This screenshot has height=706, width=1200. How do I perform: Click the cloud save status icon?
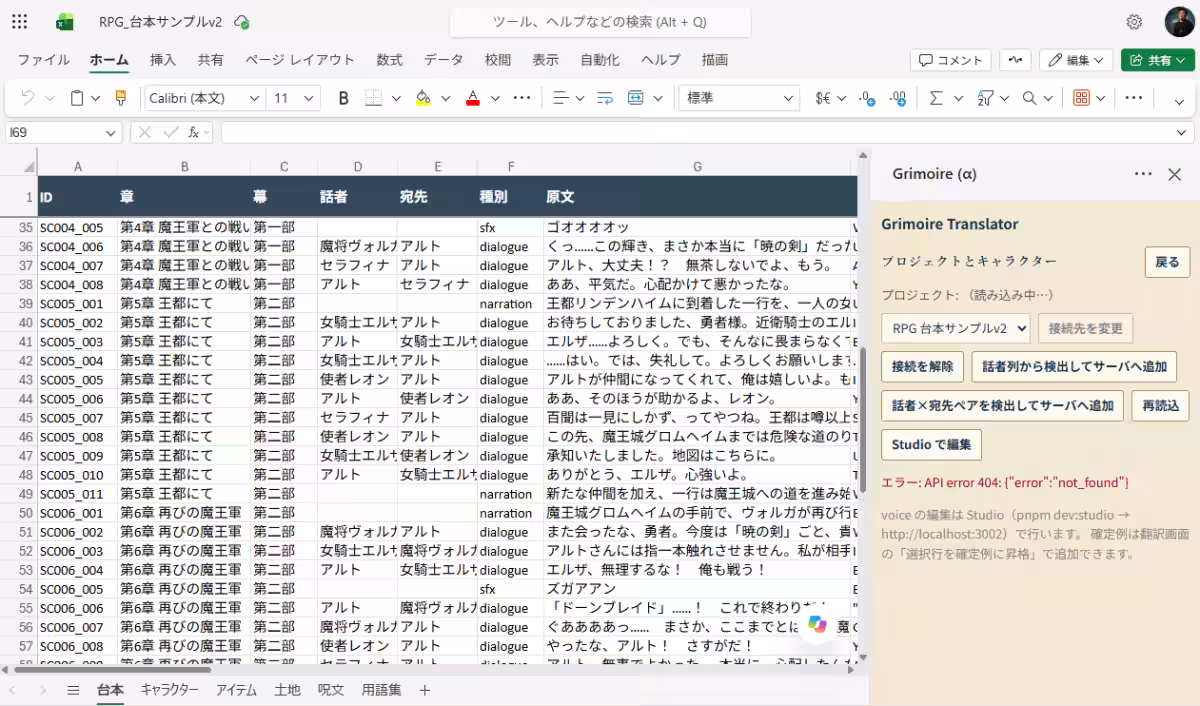[x=242, y=22]
